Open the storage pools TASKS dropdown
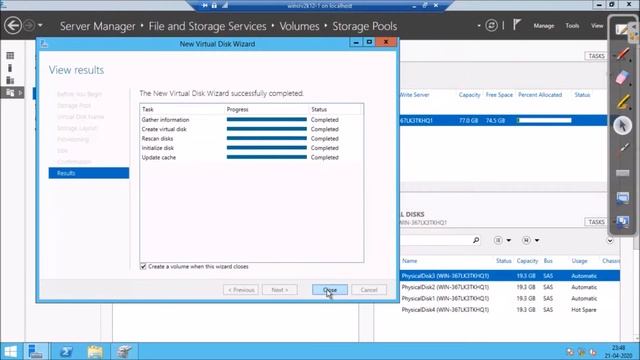Viewport: 640px width, 360px height. click(x=596, y=56)
